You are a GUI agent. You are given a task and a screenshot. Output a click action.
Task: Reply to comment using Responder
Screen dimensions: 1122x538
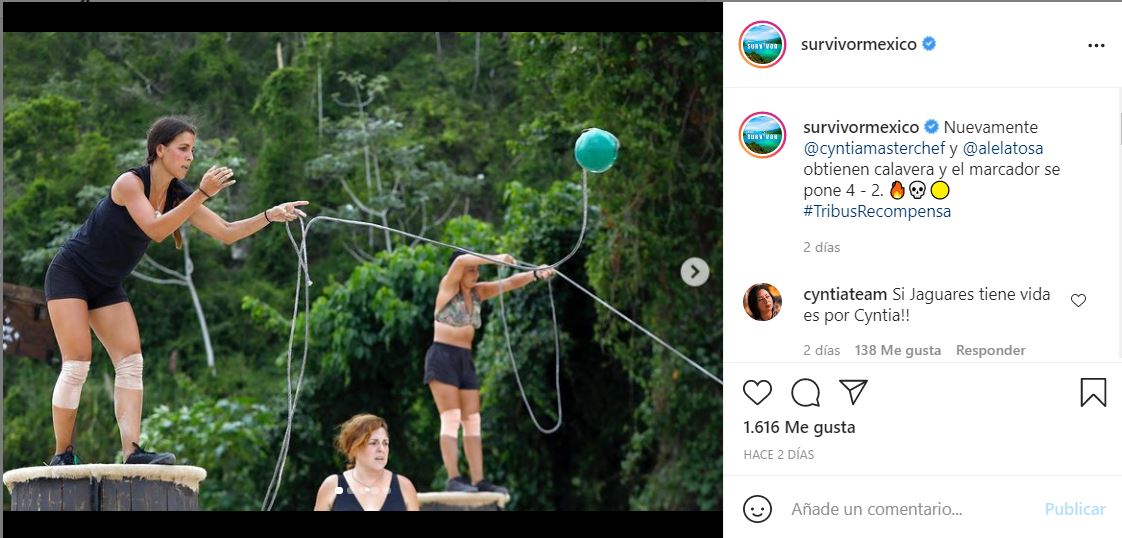[990, 350]
